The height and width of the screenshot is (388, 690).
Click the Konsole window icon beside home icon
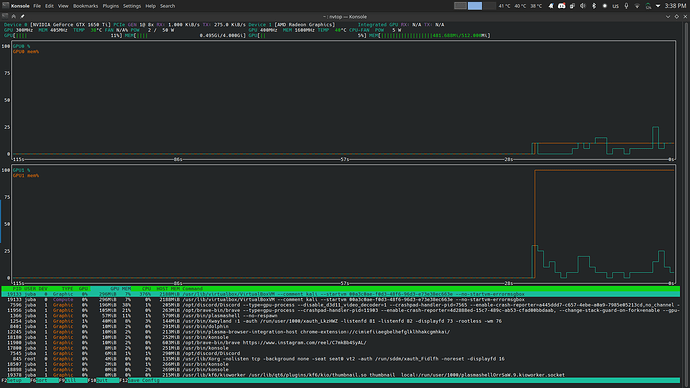(x=5, y=16)
